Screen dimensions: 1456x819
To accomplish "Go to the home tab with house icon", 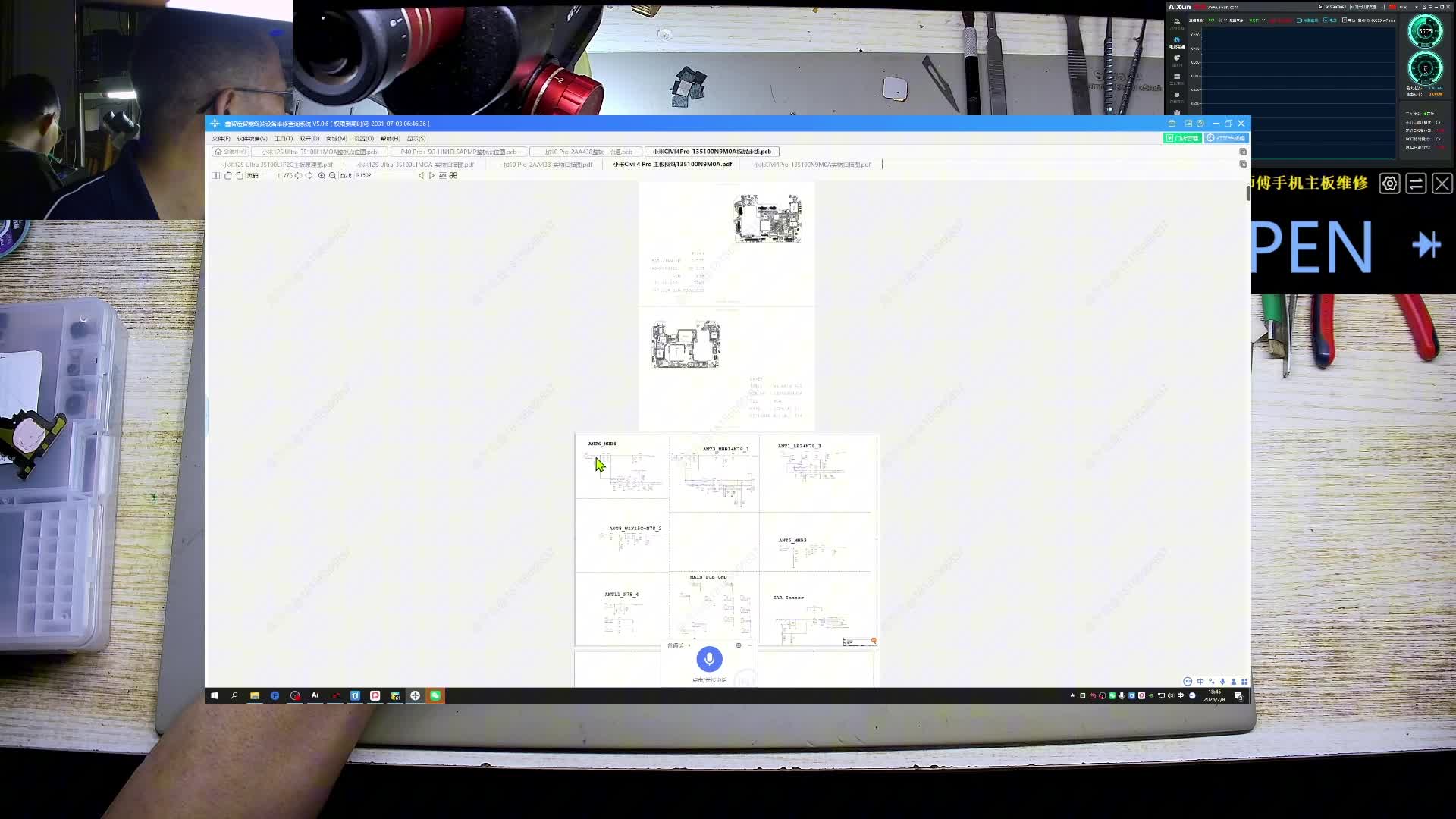I will (230, 152).
